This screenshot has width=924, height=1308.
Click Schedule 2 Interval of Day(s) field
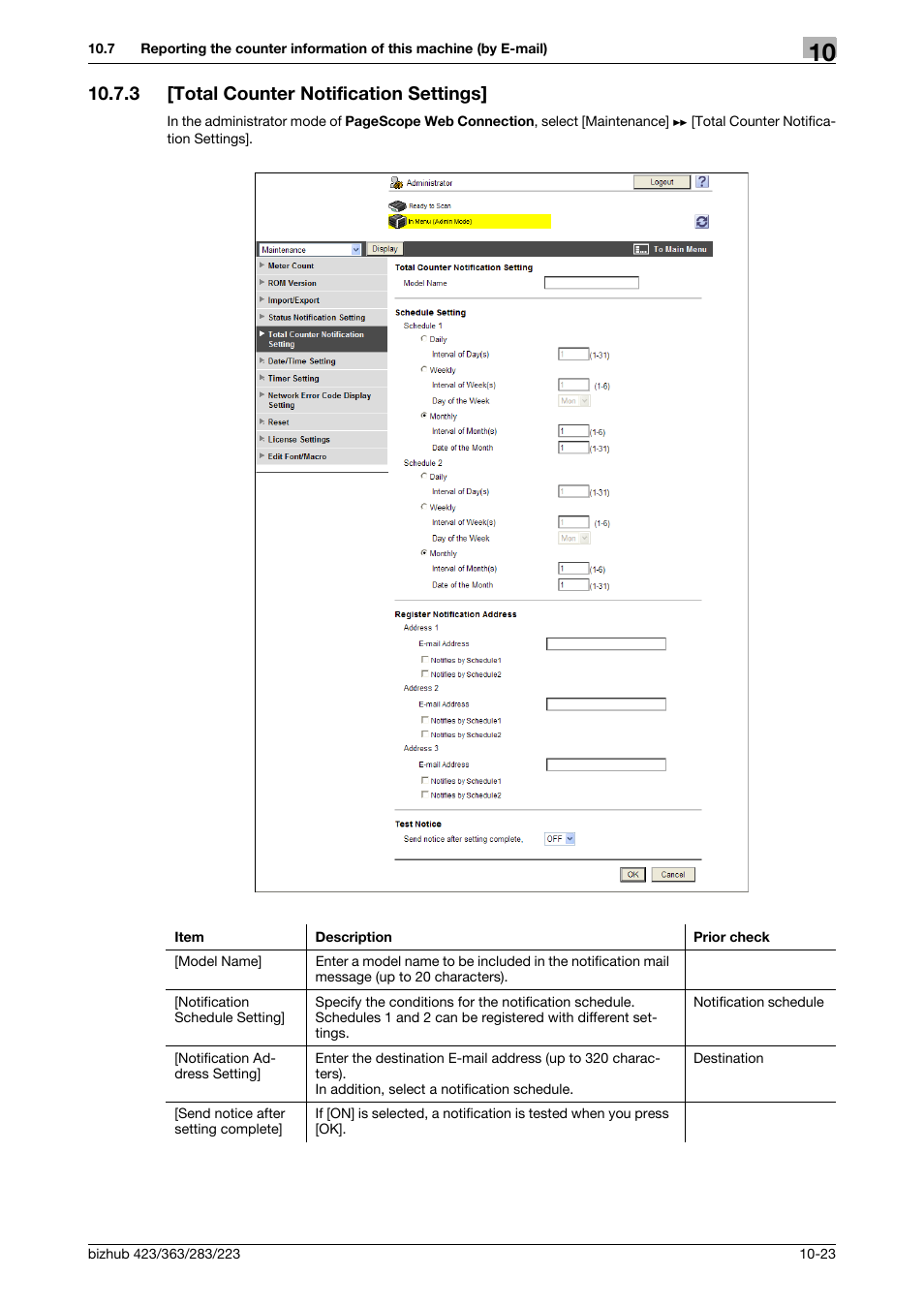pos(573,491)
